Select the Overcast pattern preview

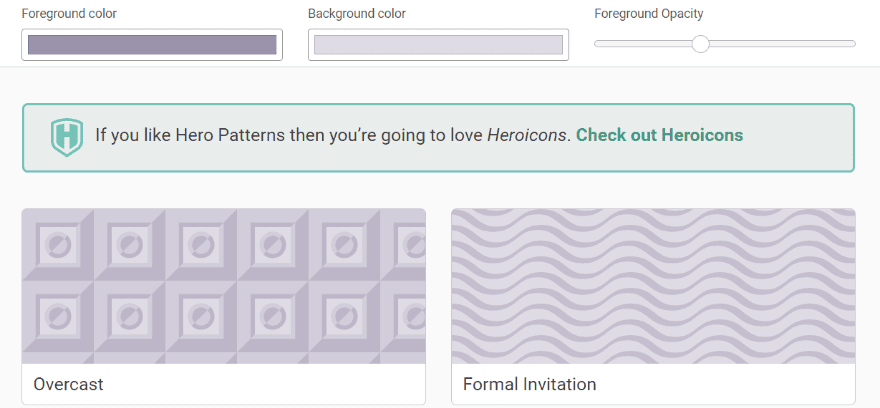pyautogui.click(x=224, y=286)
